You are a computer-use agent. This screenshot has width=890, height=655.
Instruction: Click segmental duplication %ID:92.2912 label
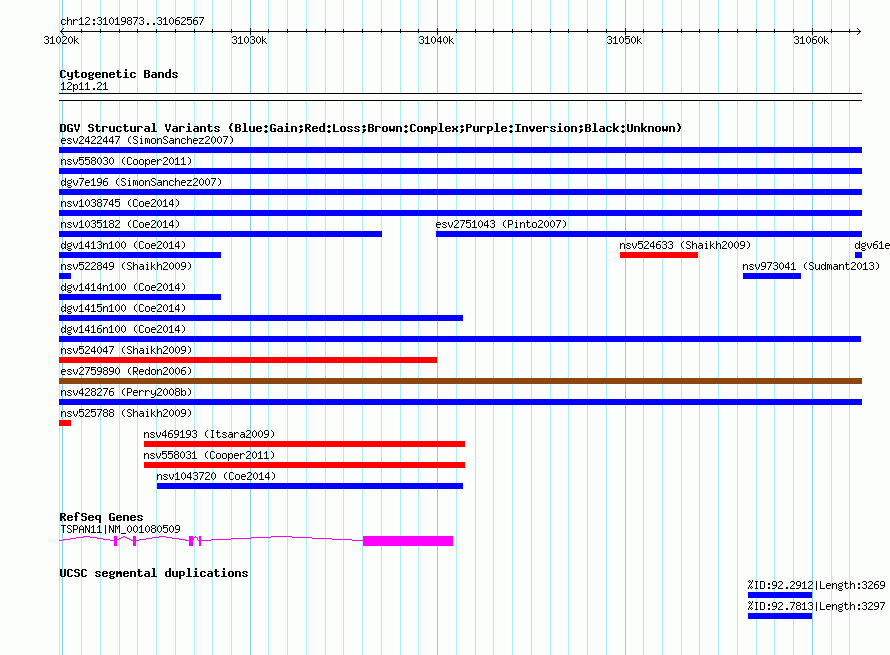(816, 585)
